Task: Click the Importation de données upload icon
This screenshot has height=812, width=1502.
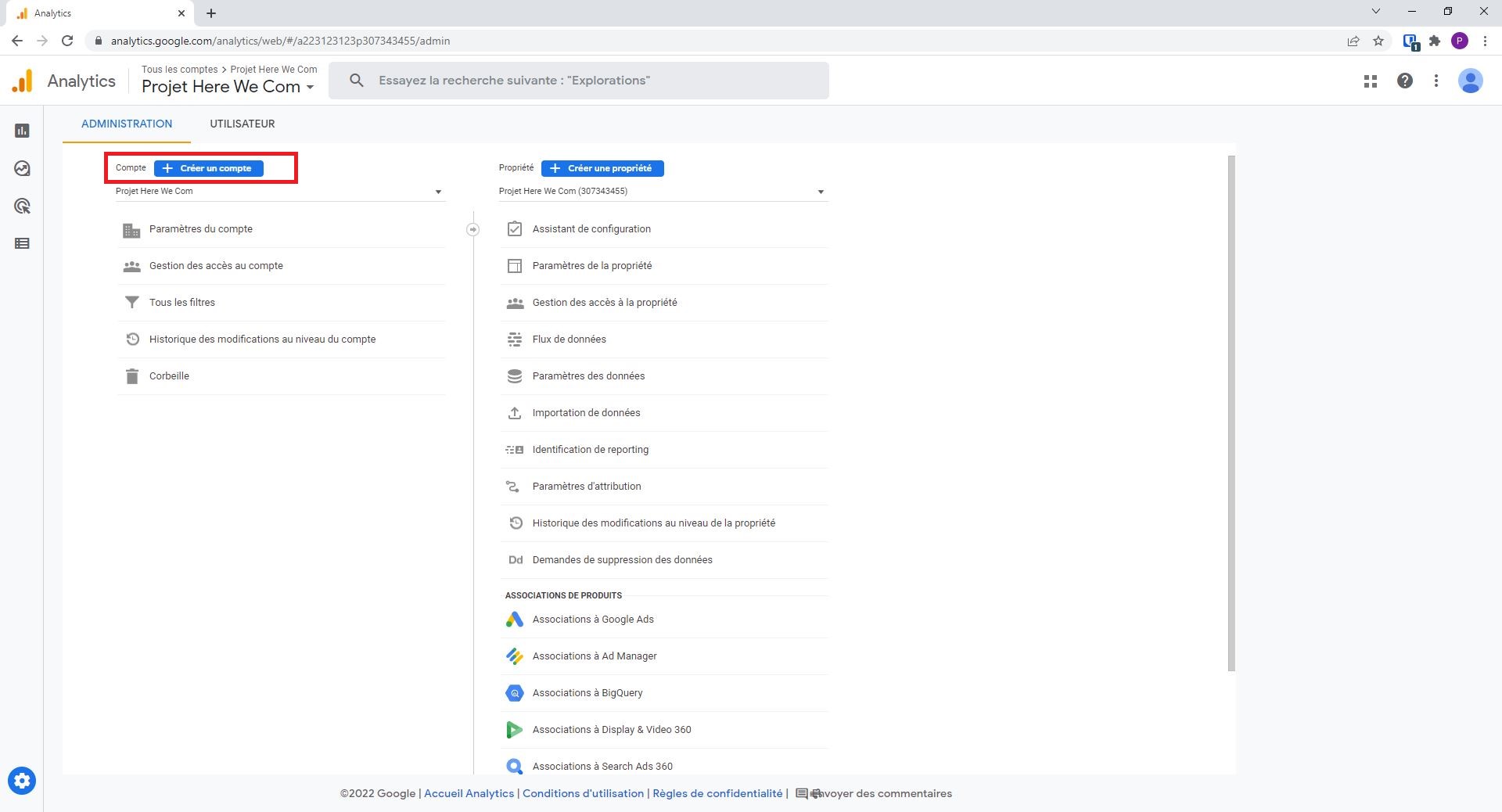Action: coord(515,413)
